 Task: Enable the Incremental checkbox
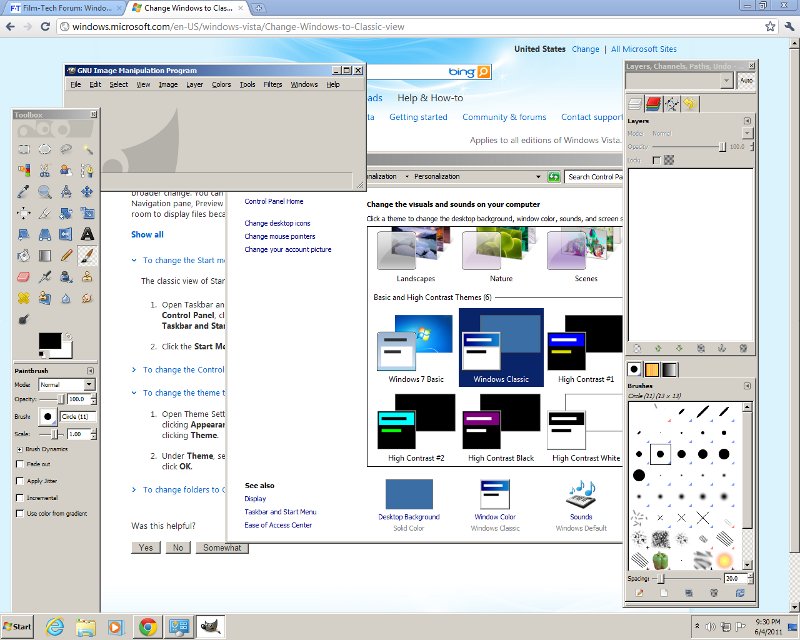(20, 498)
